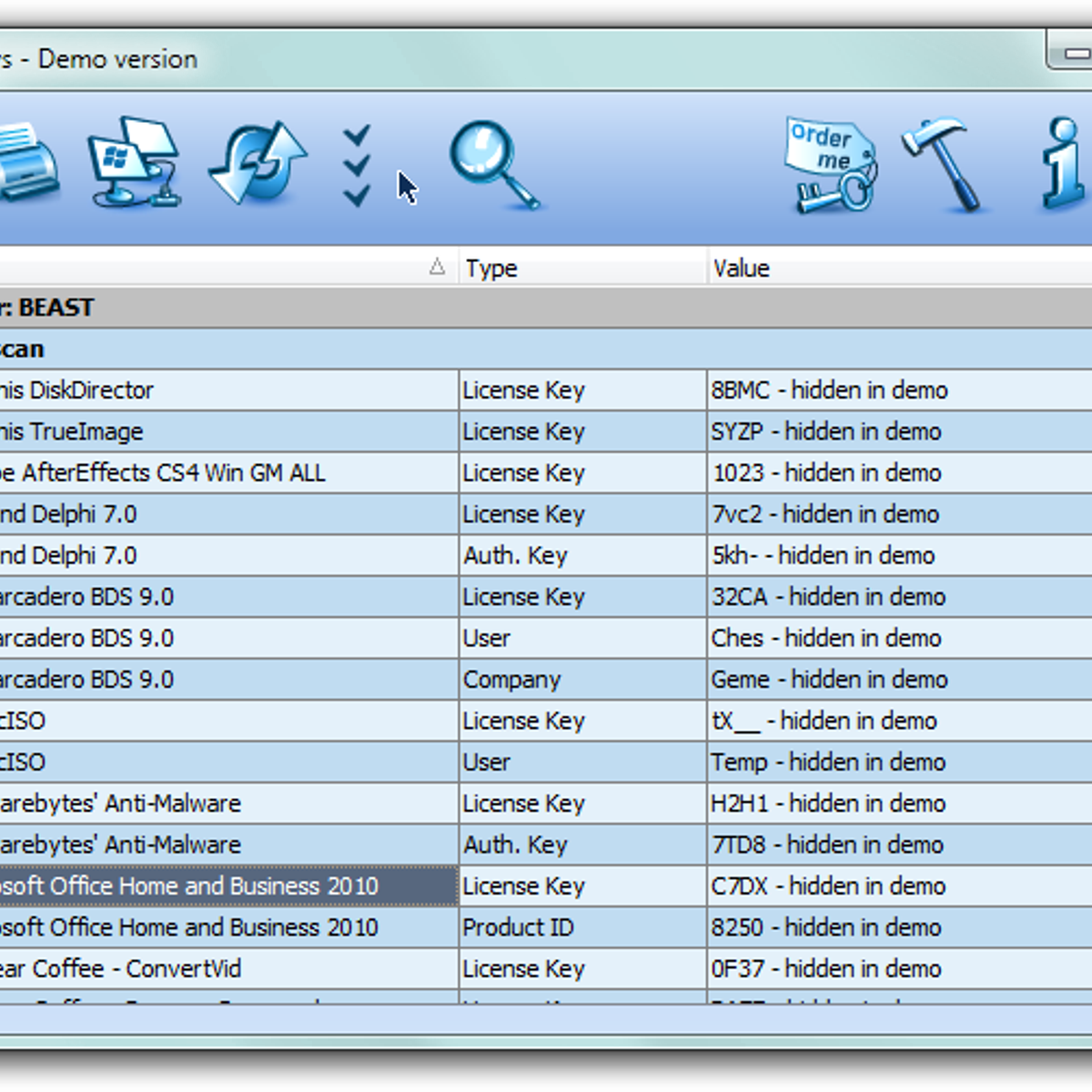
Task: Select the DiskDirector License Key row
Action: (546, 390)
